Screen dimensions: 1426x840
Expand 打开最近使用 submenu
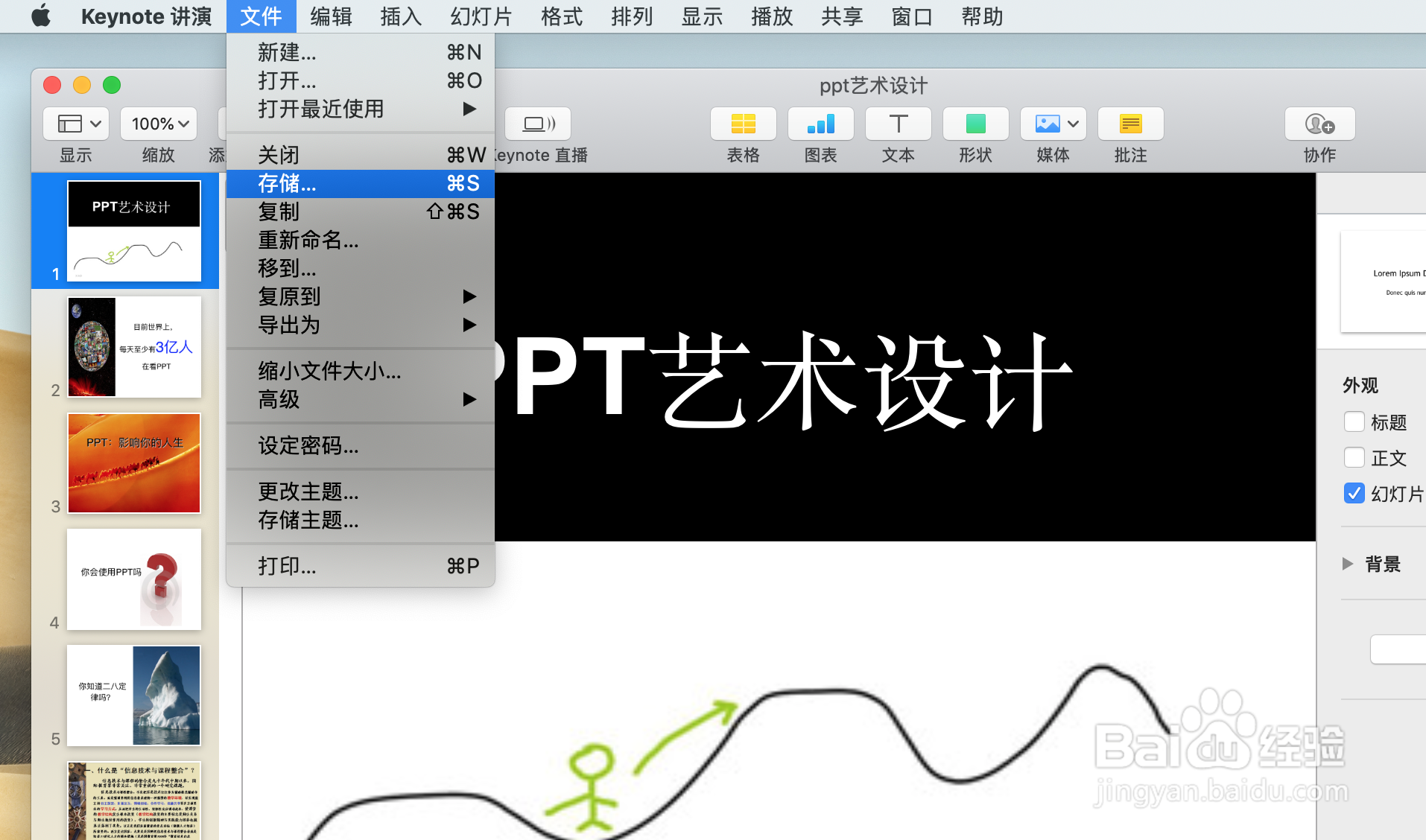point(361,109)
